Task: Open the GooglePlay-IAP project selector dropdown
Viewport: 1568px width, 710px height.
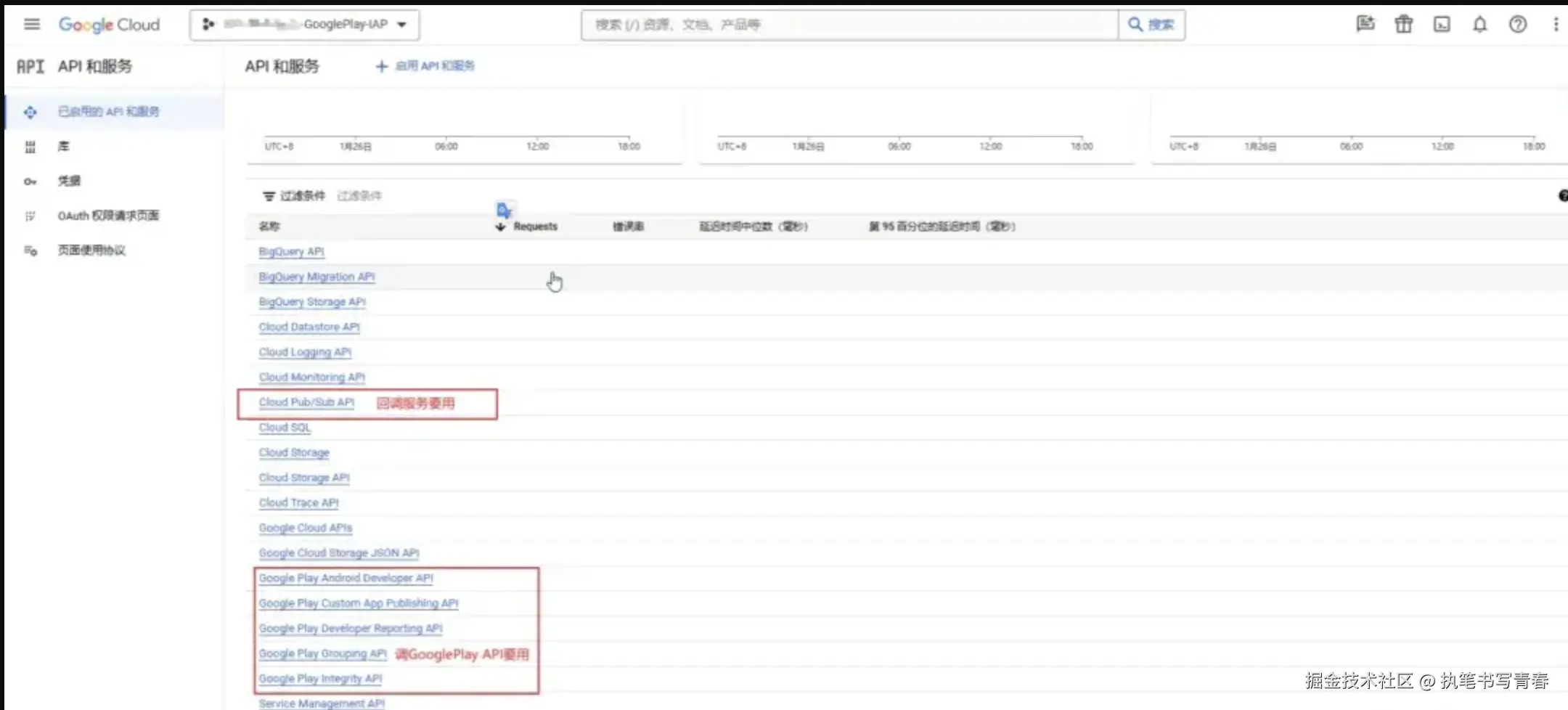Action: [305, 25]
